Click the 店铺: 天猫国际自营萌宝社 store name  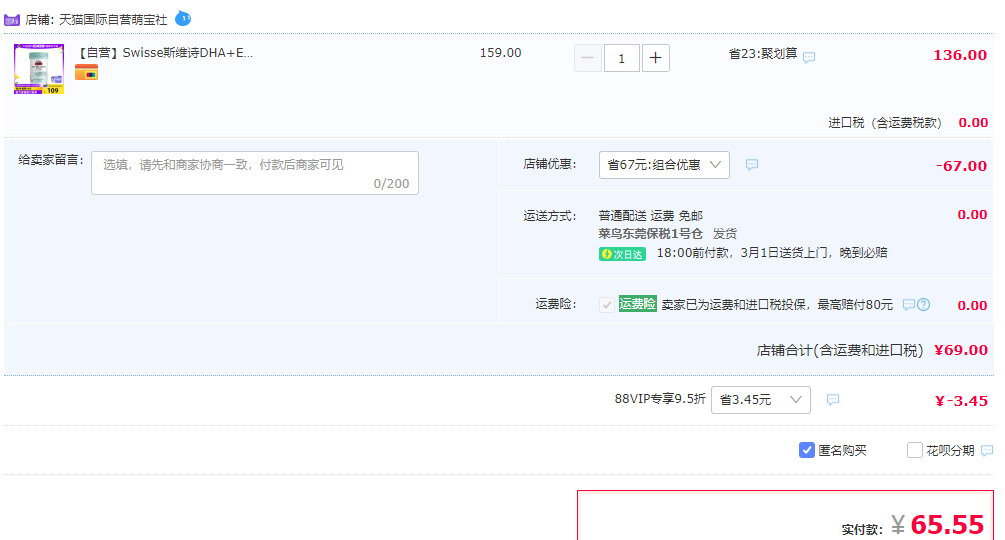(96, 20)
